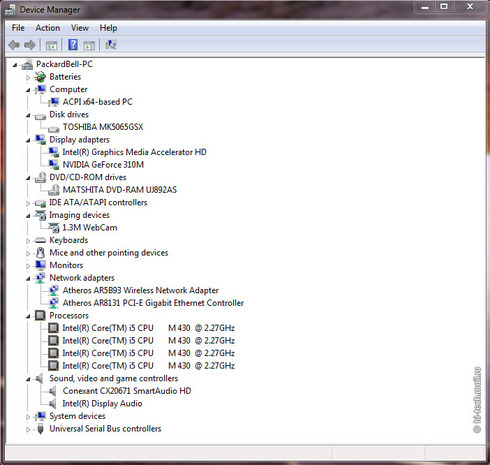Click the Mice and pointing devices icon
This screenshot has width=490, height=465.
click(41, 253)
